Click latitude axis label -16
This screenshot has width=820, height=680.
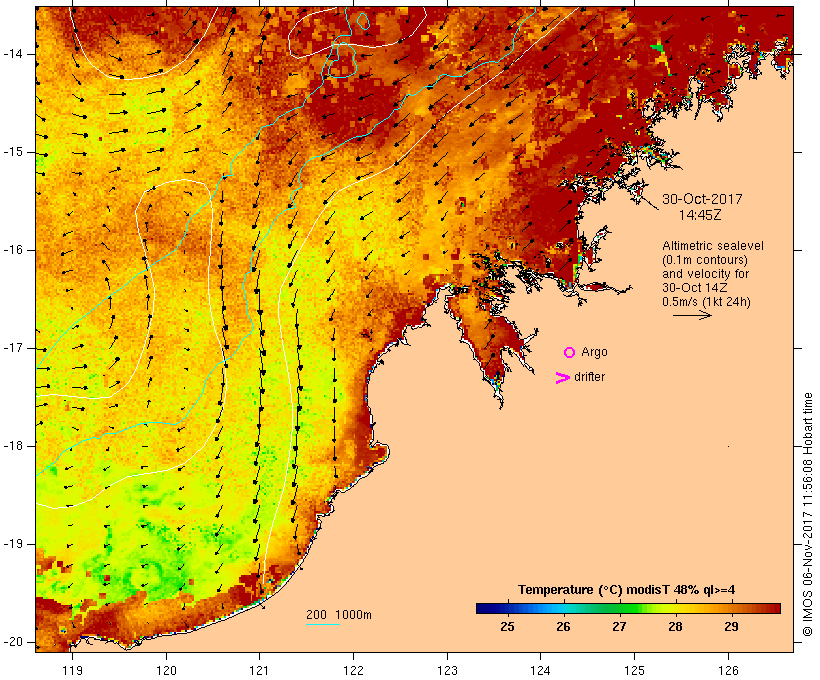[x=12, y=250]
